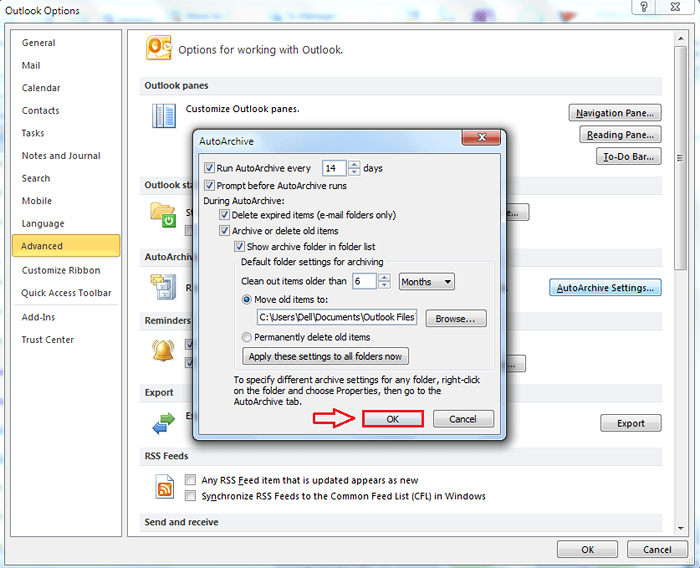The height and width of the screenshot is (568, 700).
Task: Click Apply these settings to all folders now
Action: (x=325, y=356)
